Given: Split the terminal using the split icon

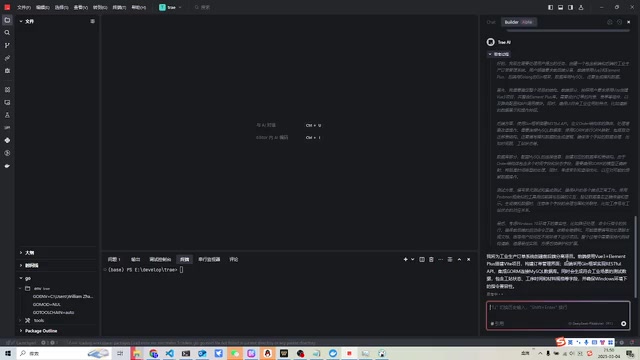Looking at the screenshot, I should 422,259.
